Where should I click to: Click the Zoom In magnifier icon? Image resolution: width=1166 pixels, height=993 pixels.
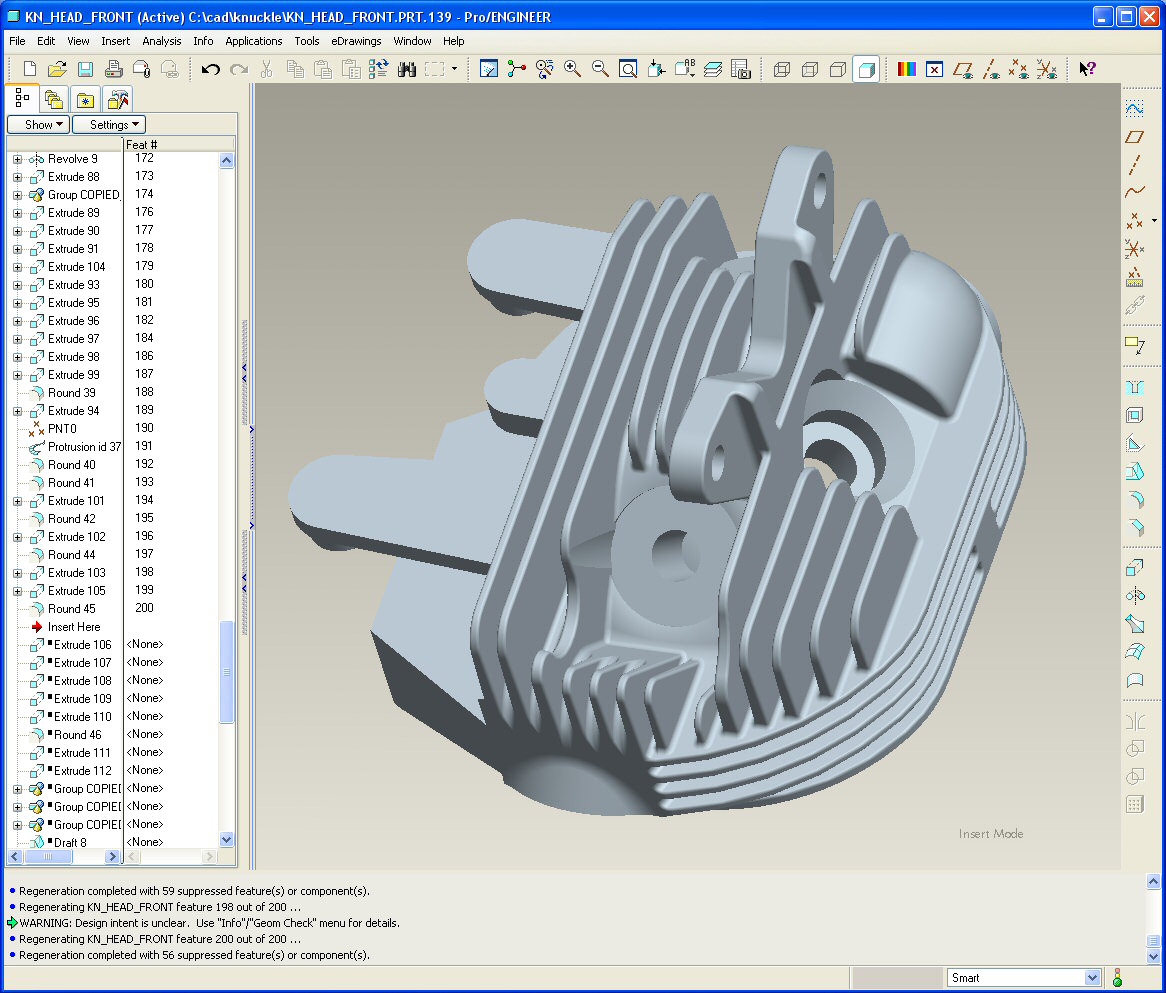pyautogui.click(x=573, y=69)
